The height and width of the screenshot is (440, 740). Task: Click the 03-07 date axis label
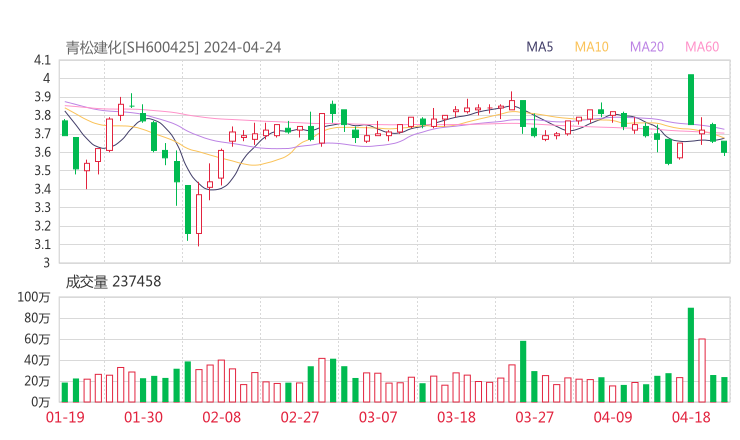tap(378, 417)
